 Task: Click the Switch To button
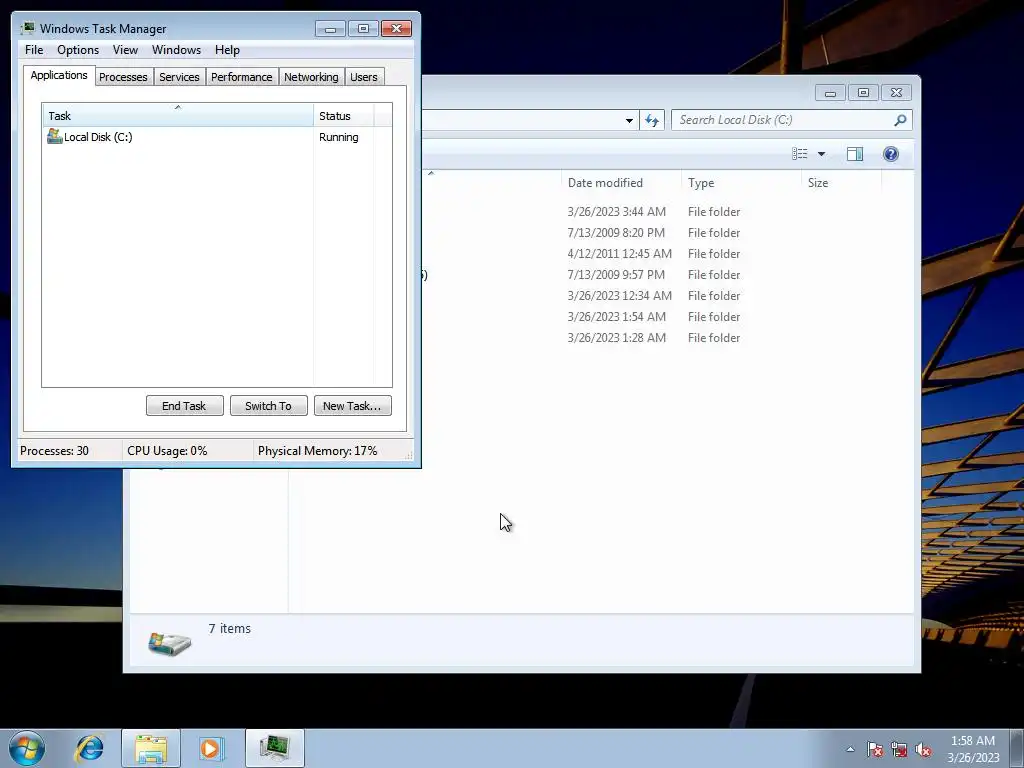point(268,406)
